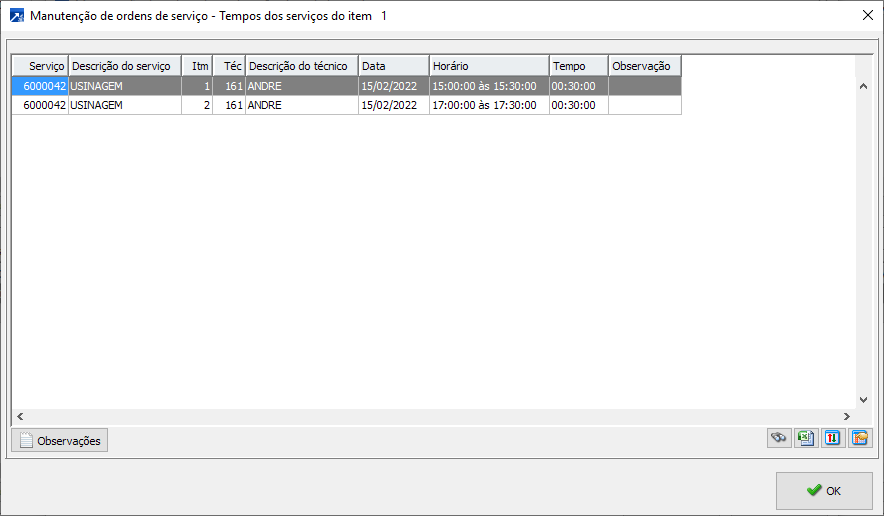Click the 161 cell in the second row
The width and height of the screenshot is (884, 516).
coord(229,105)
